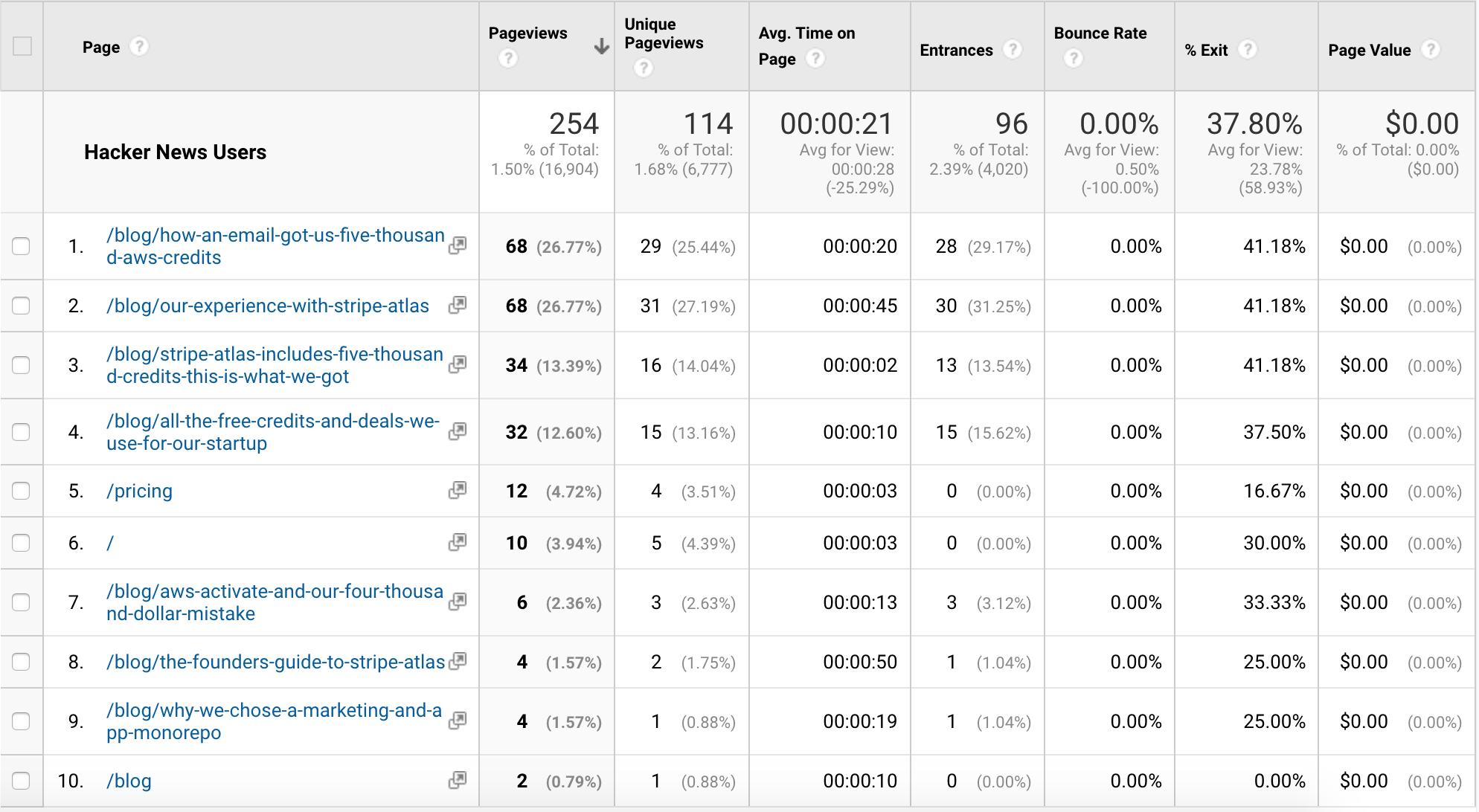Viewport: 1479px width, 812px height.
Task: Open help icon next to Page Value header
Action: click(1431, 49)
